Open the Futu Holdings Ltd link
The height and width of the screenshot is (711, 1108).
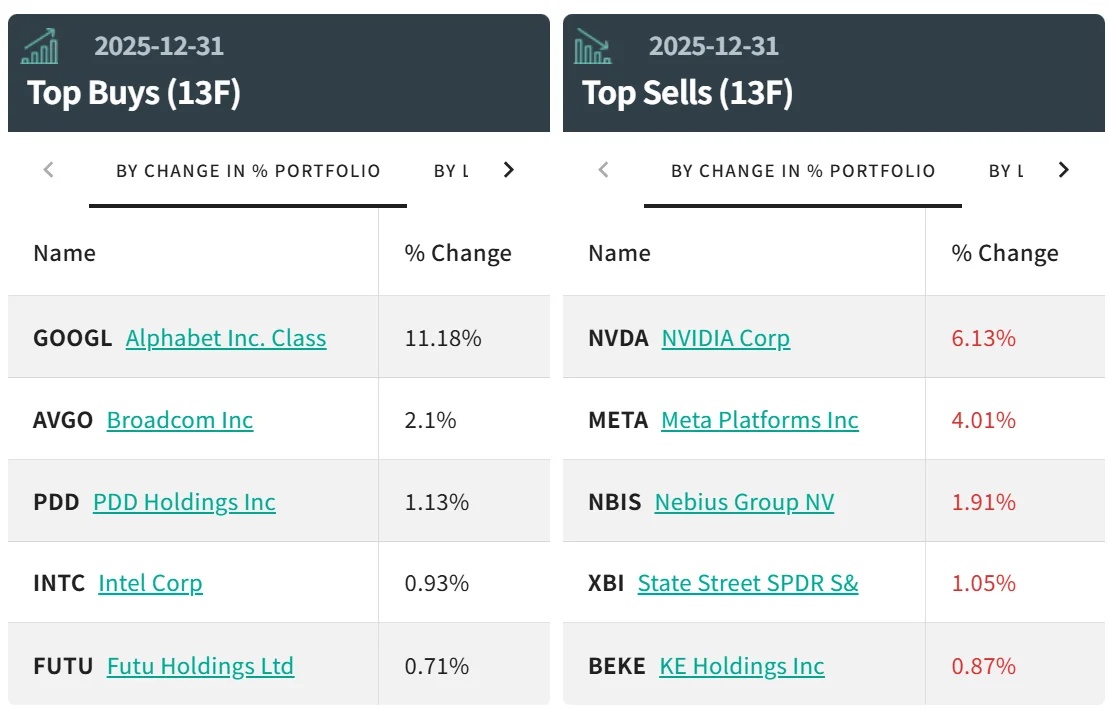(x=200, y=666)
